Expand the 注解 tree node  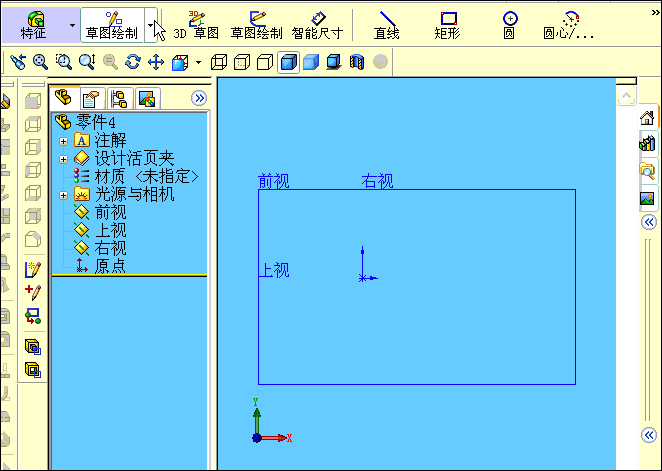click(x=63, y=141)
